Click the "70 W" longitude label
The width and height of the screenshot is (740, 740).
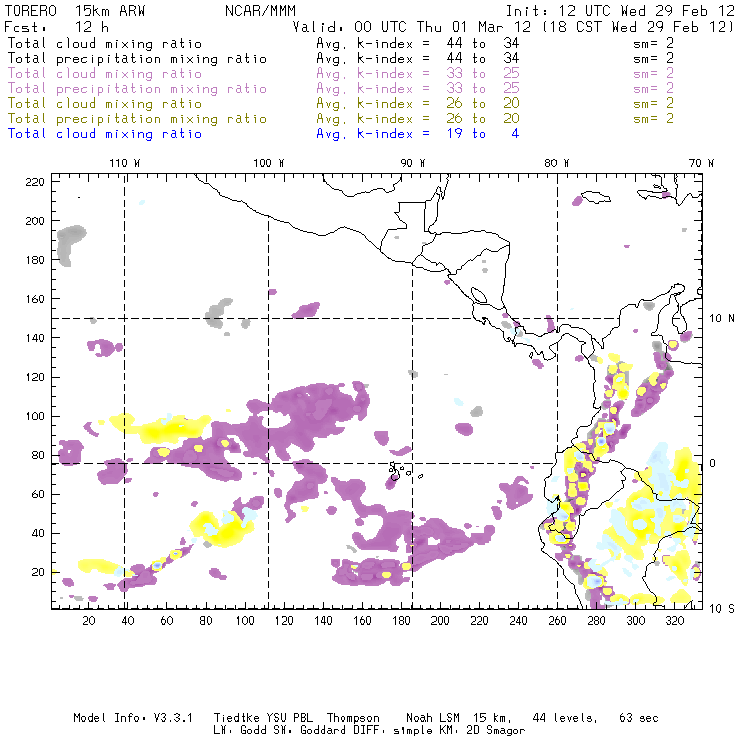[701, 163]
